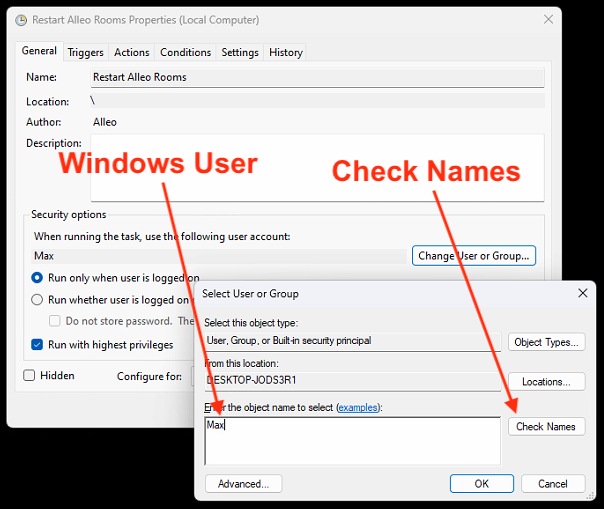Image resolution: width=604 pixels, height=509 pixels.
Task: Open the examples link
Action: pyautogui.click(x=358, y=407)
